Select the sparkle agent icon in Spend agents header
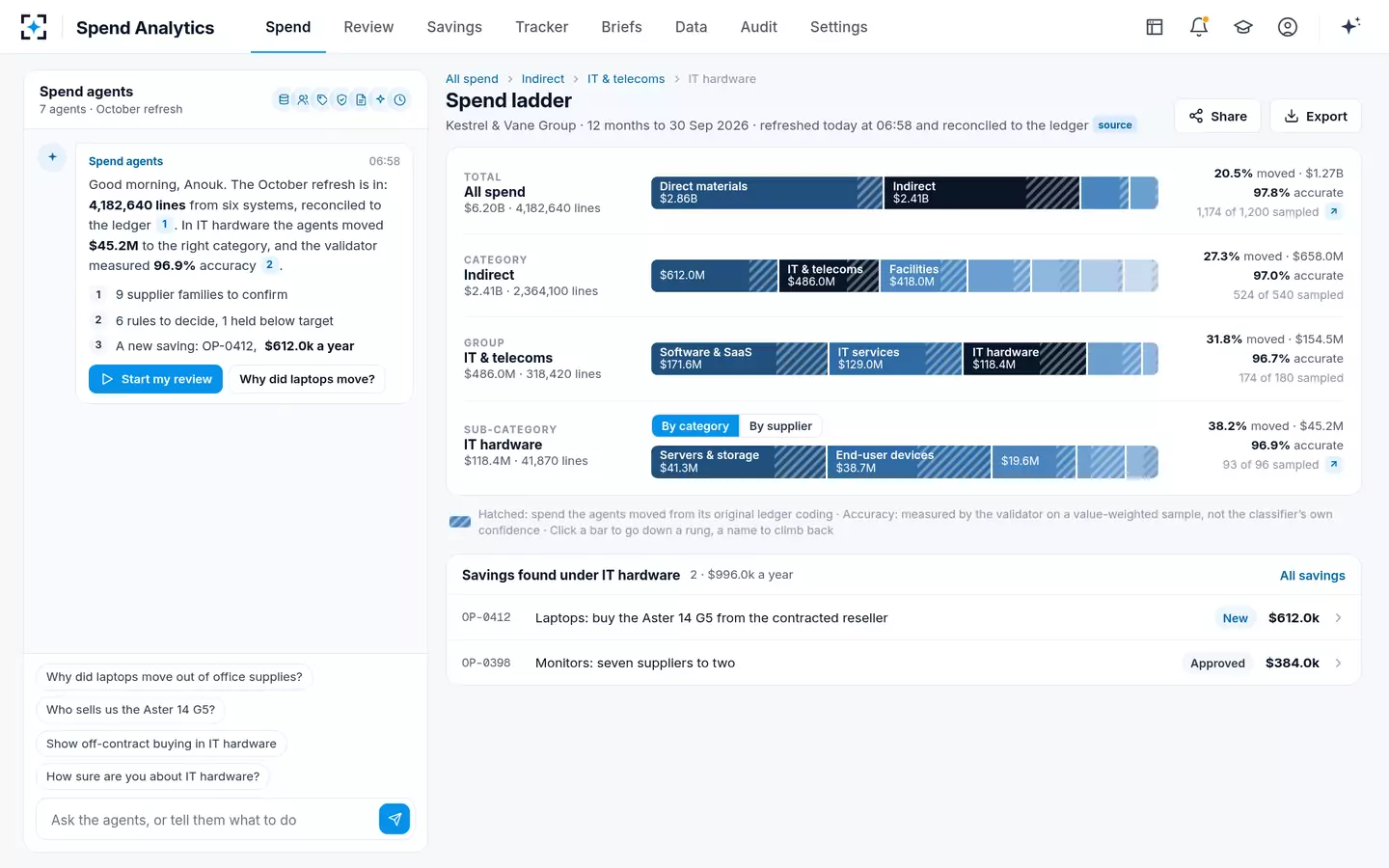This screenshot has height=868, width=1389. pyautogui.click(x=380, y=99)
